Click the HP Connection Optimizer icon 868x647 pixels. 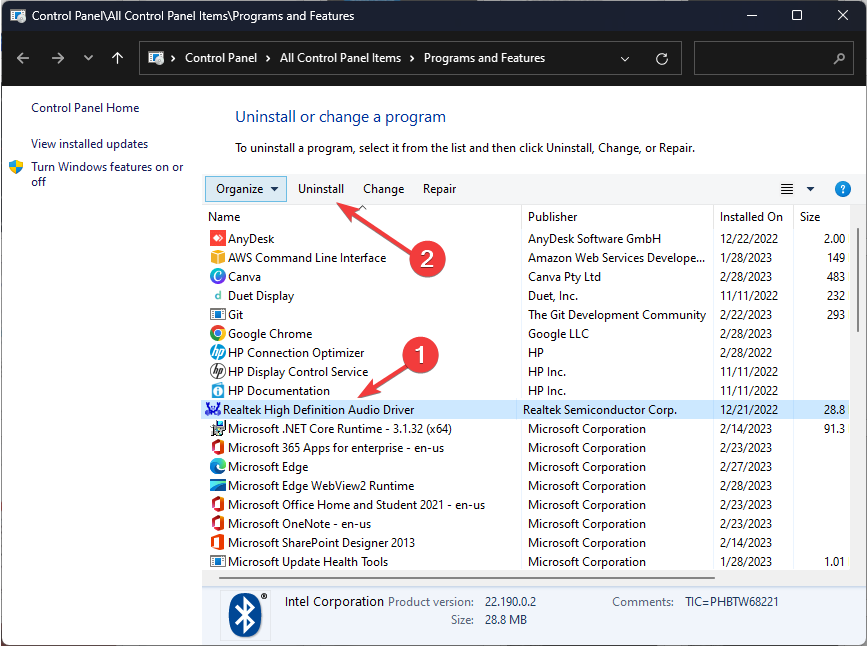point(218,352)
